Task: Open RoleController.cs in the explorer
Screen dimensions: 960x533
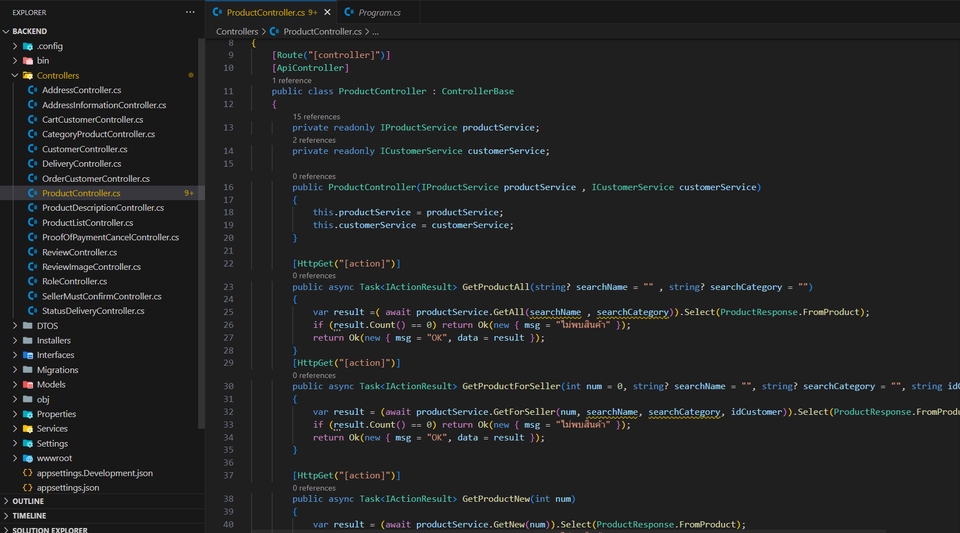Action: coord(74,282)
